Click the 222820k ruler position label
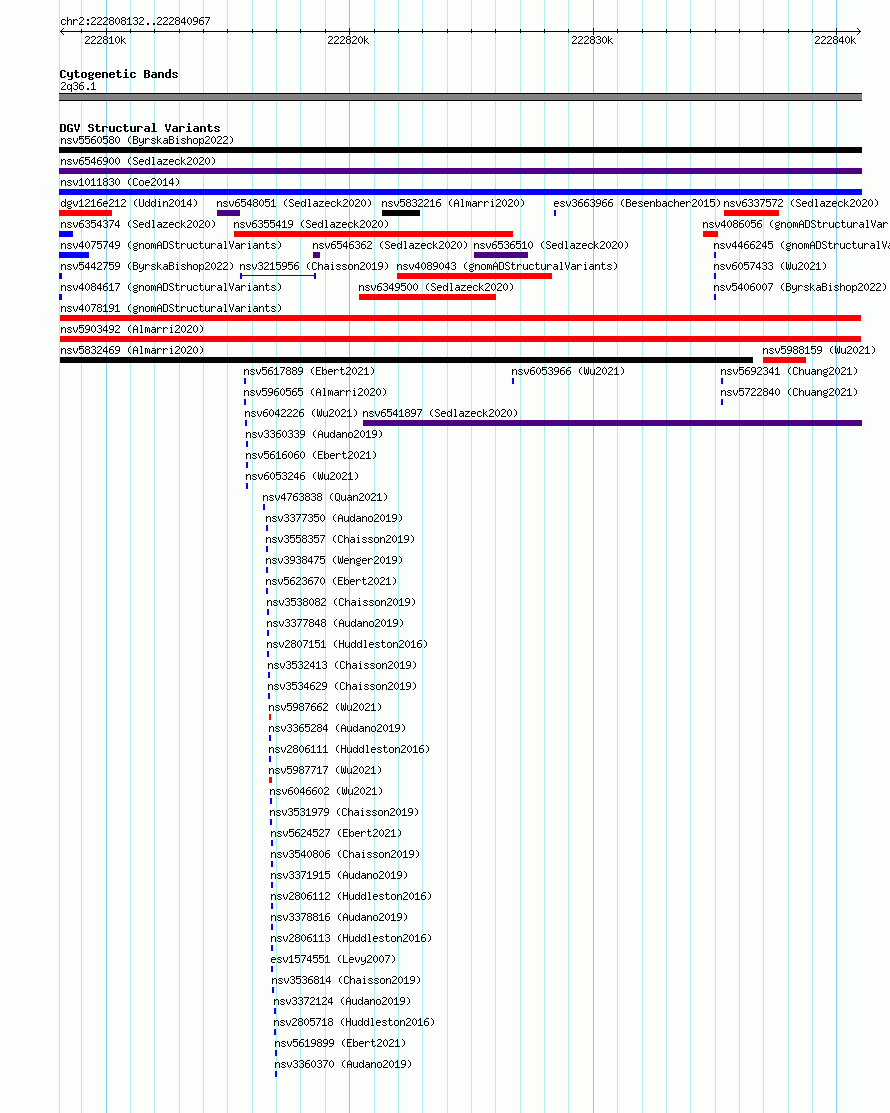 click(348, 40)
